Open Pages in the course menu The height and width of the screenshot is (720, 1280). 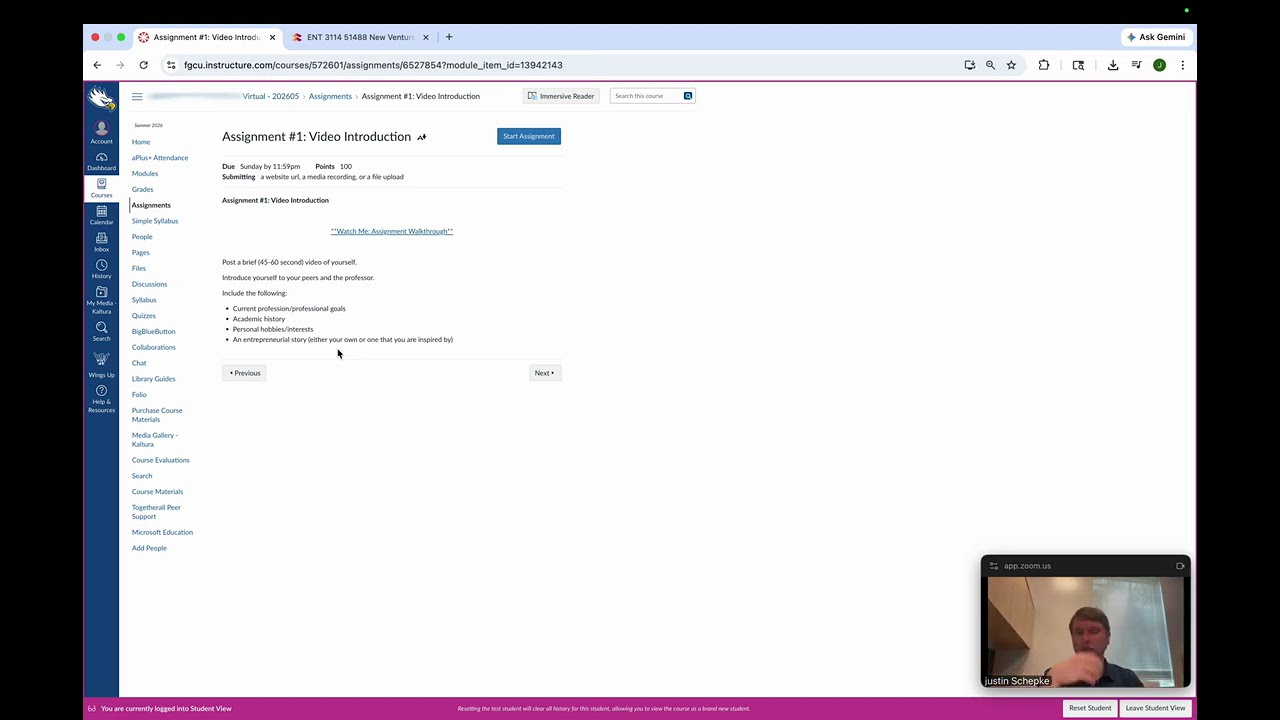point(140,252)
